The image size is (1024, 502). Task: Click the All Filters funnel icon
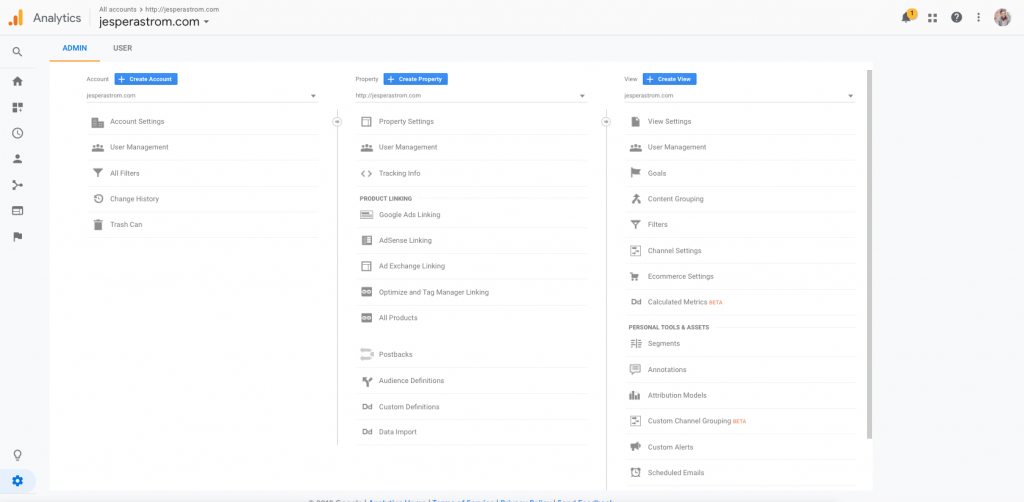pyautogui.click(x=98, y=174)
